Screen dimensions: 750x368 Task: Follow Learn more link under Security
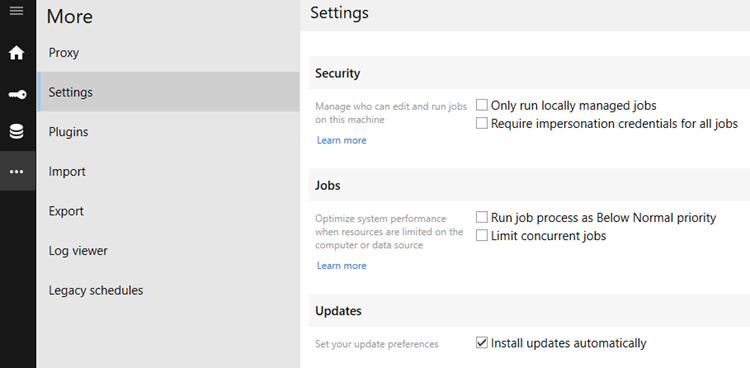[342, 140]
